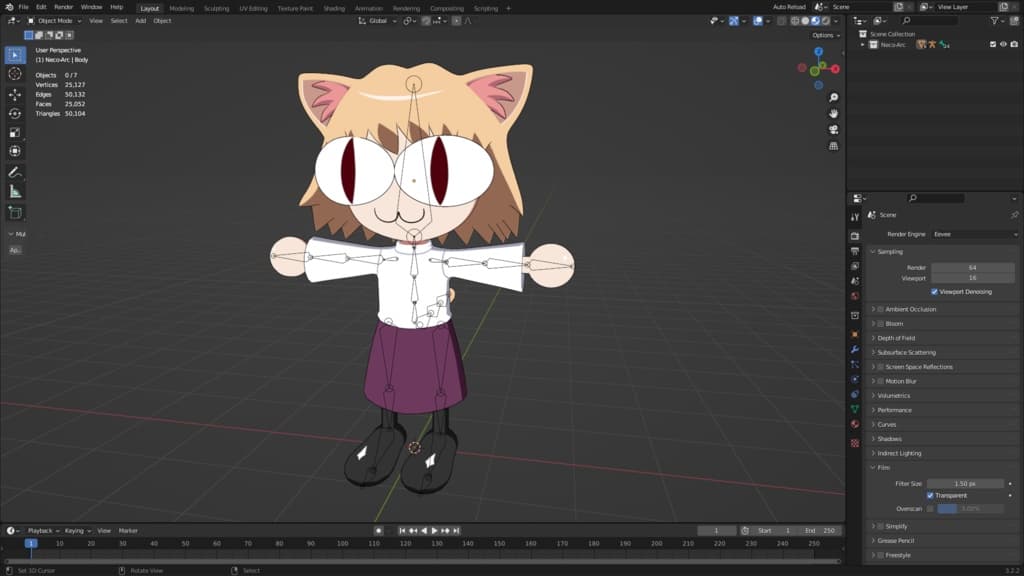Hide the Neco-Arc collection in the viewport

pos(1003,44)
